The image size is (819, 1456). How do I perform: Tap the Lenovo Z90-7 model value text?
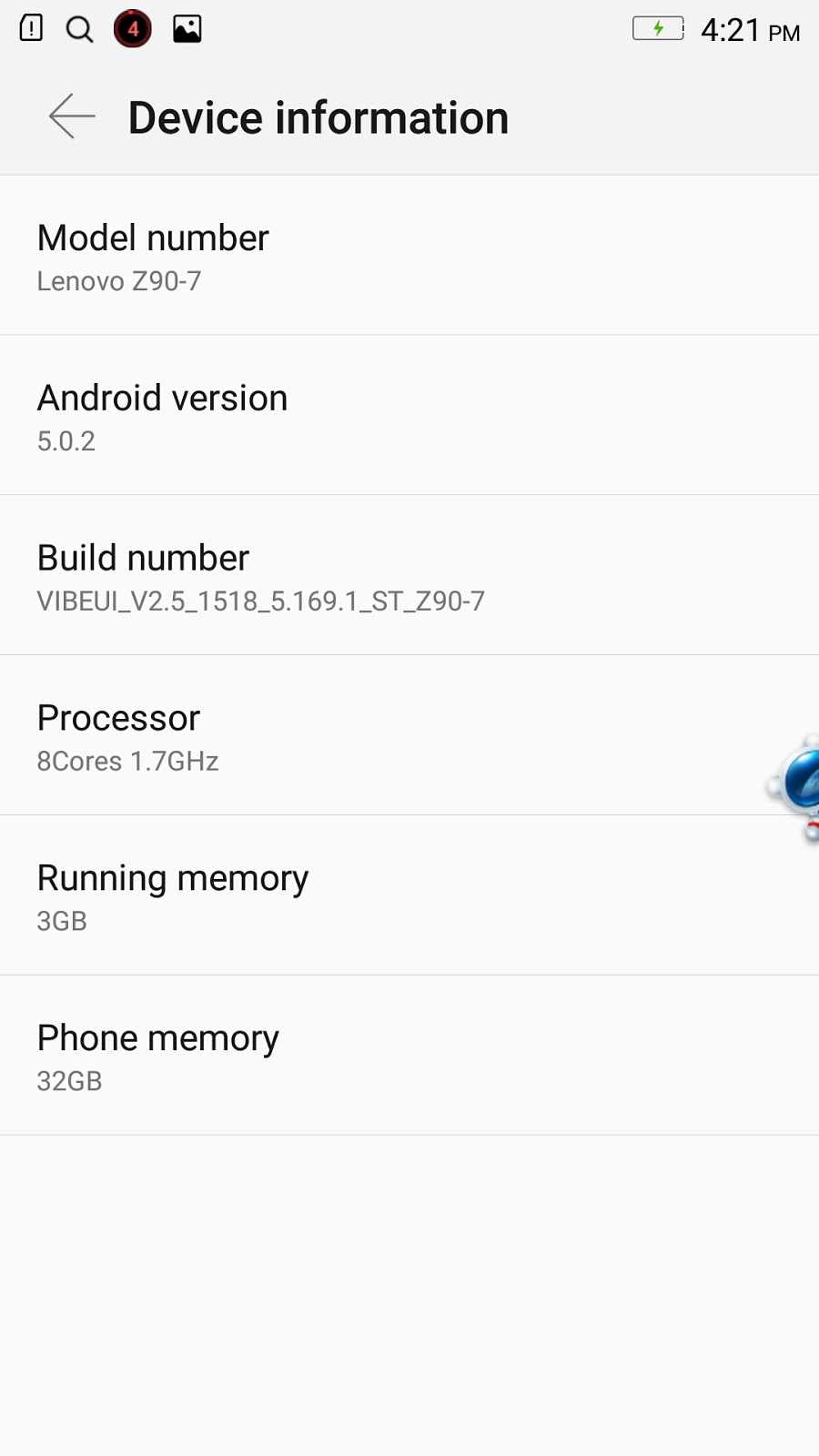pos(119,281)
